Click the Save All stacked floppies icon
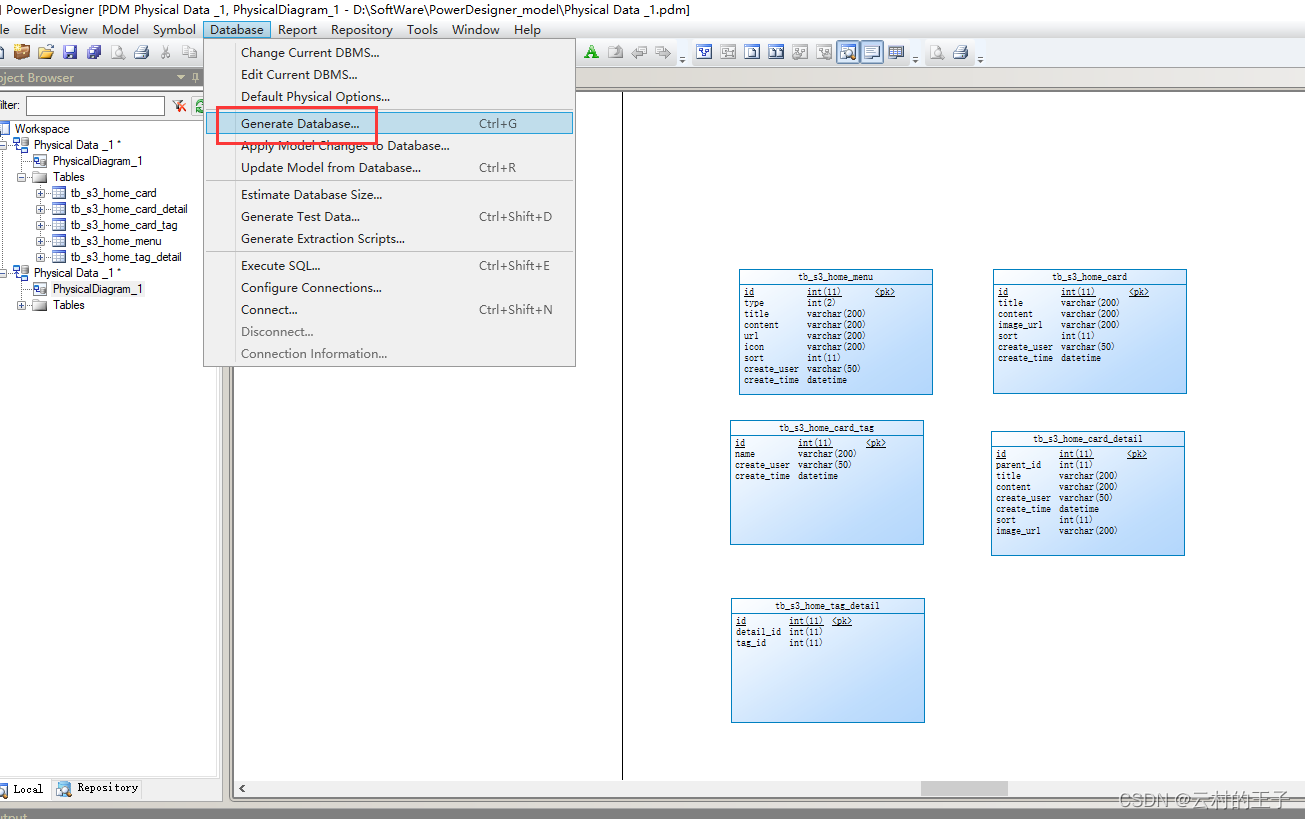Screen dimensions: 1305x819 point(94,52)
